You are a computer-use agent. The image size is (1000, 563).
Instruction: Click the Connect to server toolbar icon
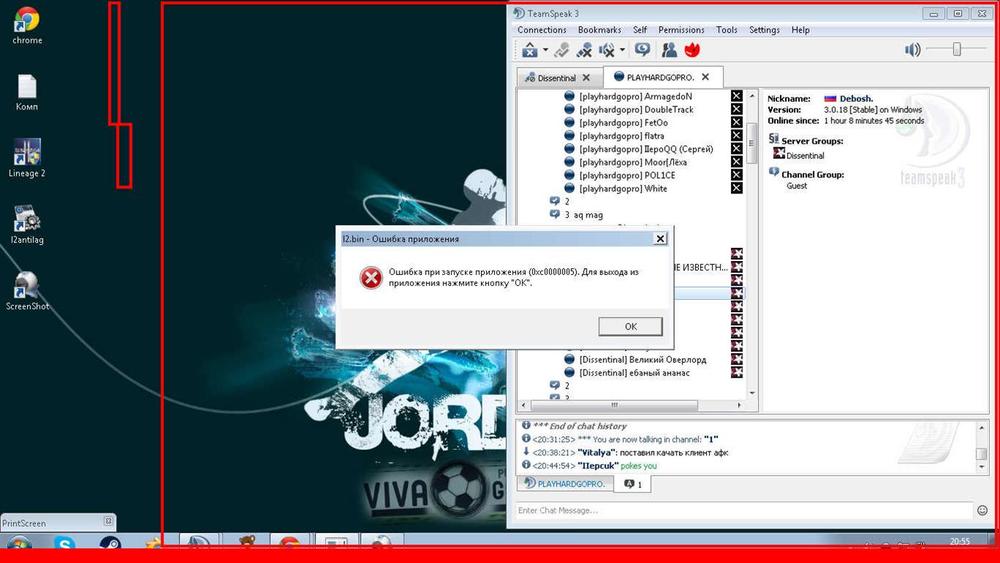(x=529, y=50)
